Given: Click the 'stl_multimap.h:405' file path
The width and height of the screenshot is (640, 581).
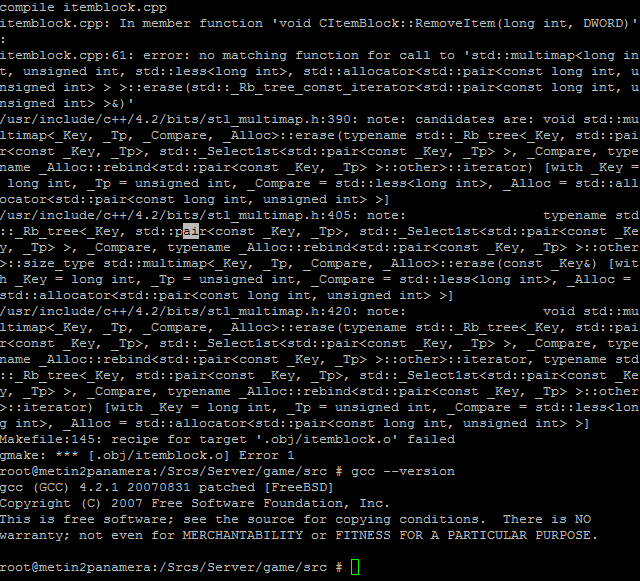Looking at the screenshot, I should [x=275, y=215].
